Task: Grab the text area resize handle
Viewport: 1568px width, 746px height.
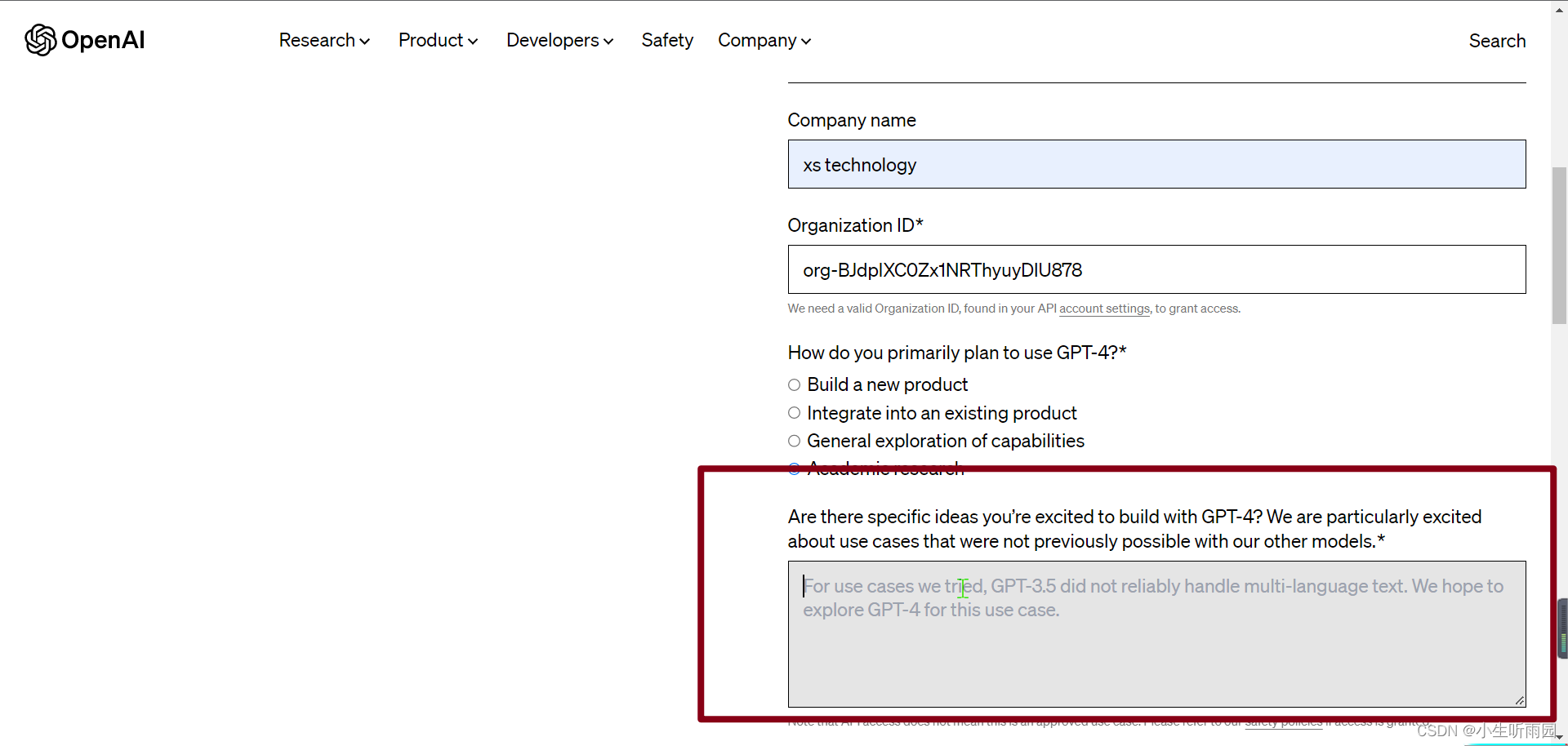Action: [x=1519, y=700]
